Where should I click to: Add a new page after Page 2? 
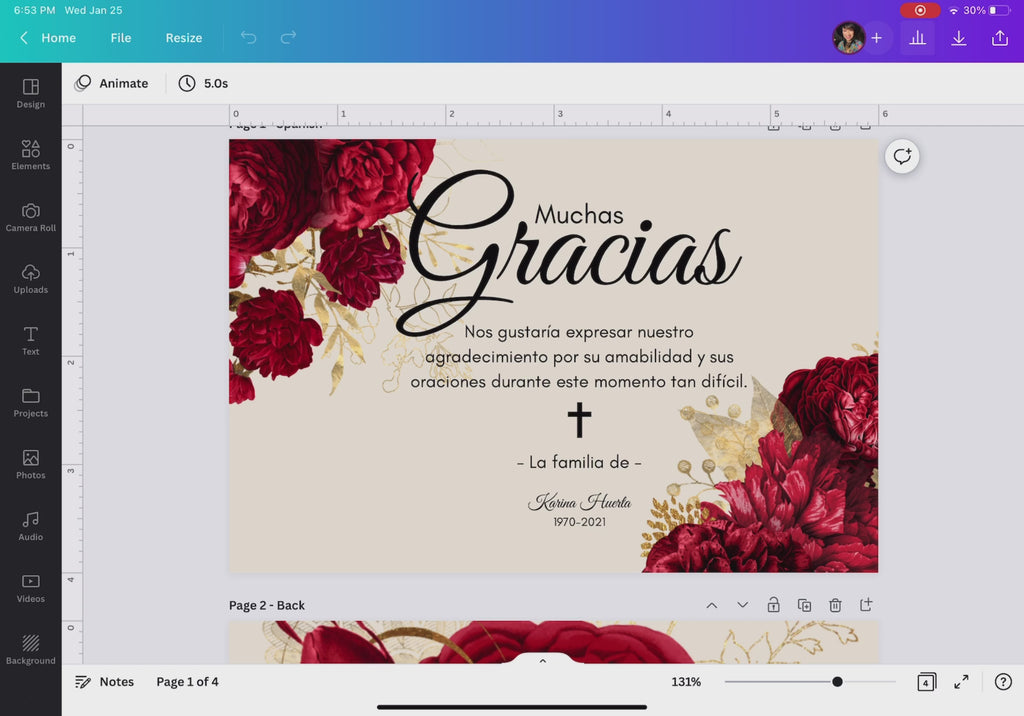tap(866, 605)
